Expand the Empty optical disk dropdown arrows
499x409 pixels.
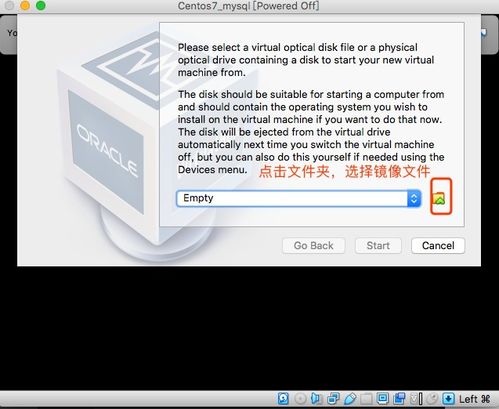point(414,199)
